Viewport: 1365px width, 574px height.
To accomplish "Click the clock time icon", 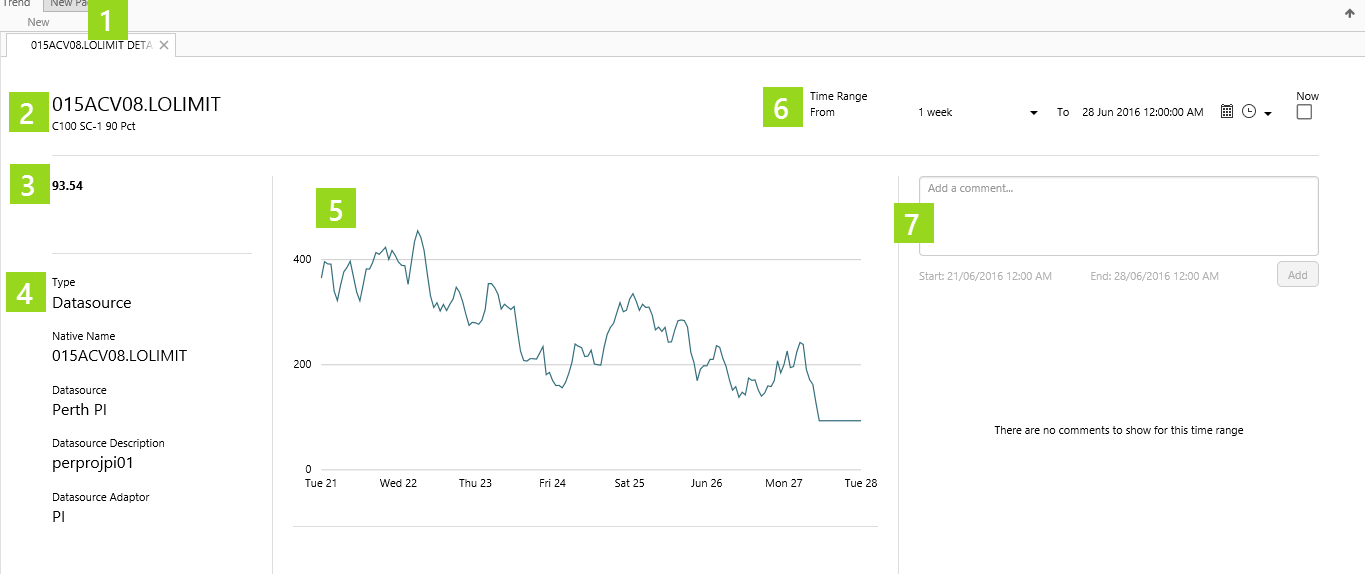I will coord(1248,112).
